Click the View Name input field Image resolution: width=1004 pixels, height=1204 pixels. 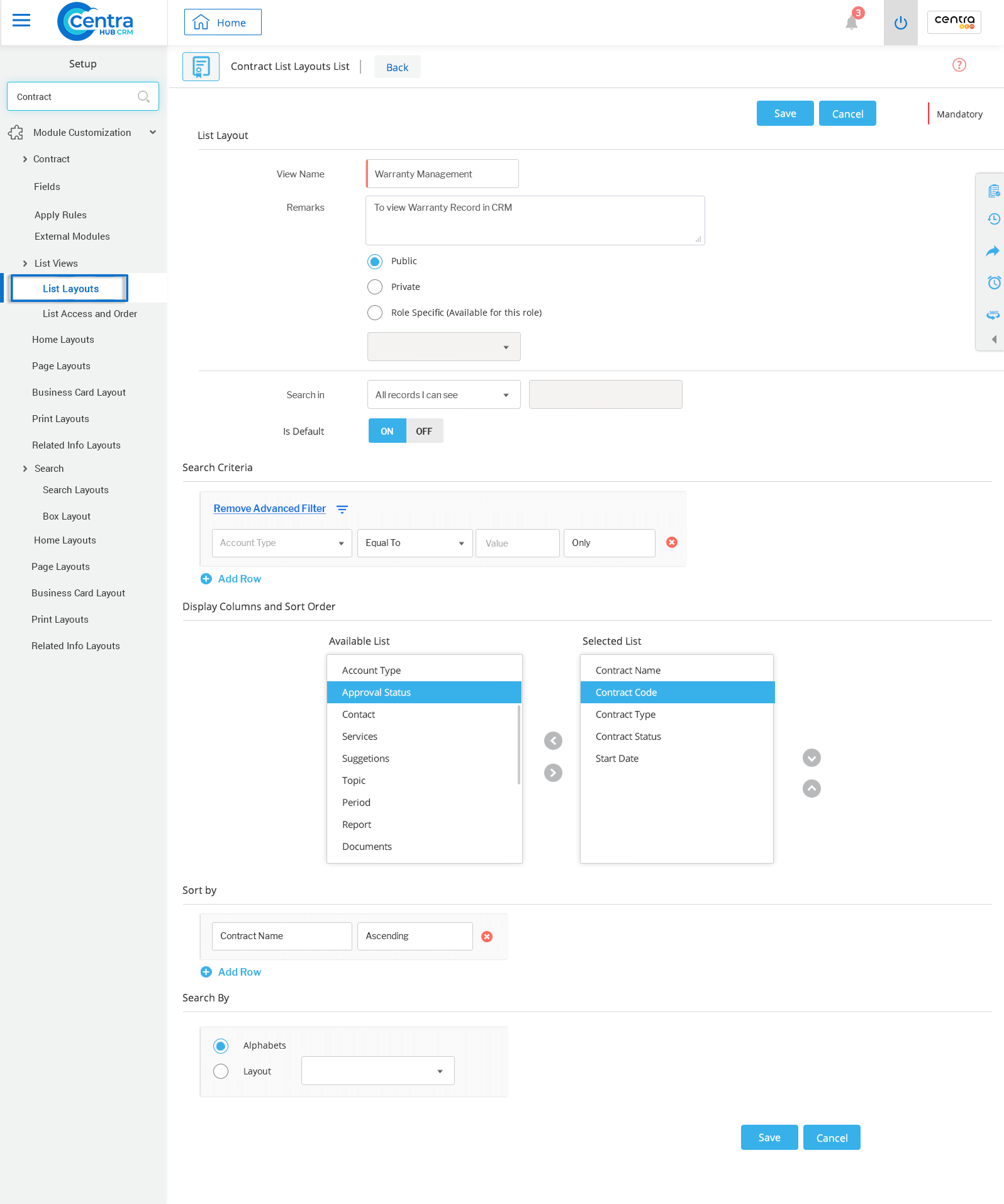pos(443,174)
